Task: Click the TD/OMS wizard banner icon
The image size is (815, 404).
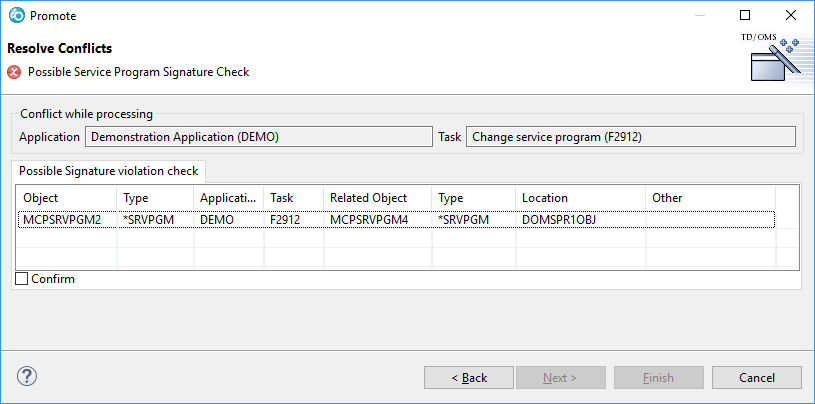Action: [x=775, y=59]
